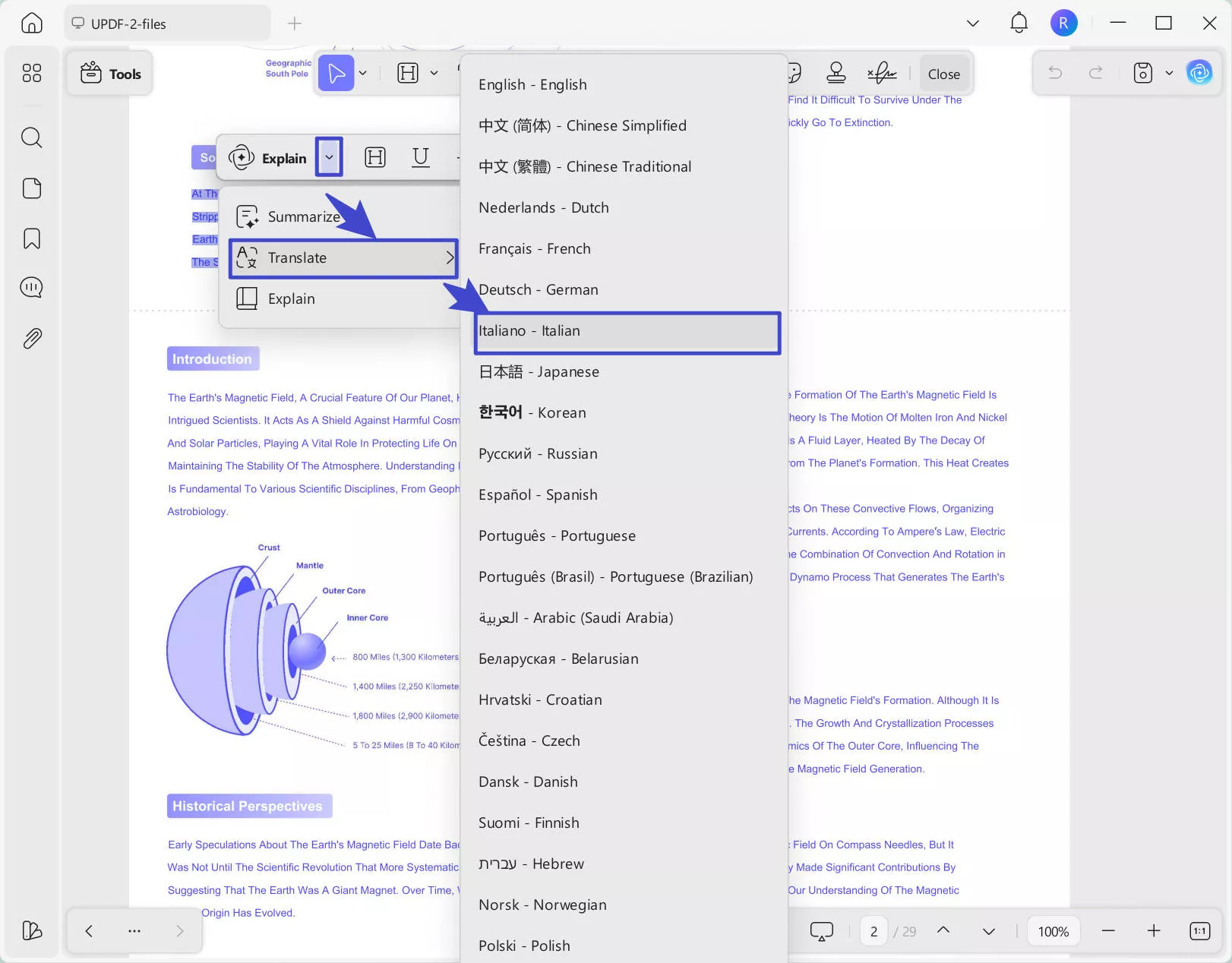The image size is (1232, 963).
Task: Open the user account avatar R
Action: tap(1063, 23)
